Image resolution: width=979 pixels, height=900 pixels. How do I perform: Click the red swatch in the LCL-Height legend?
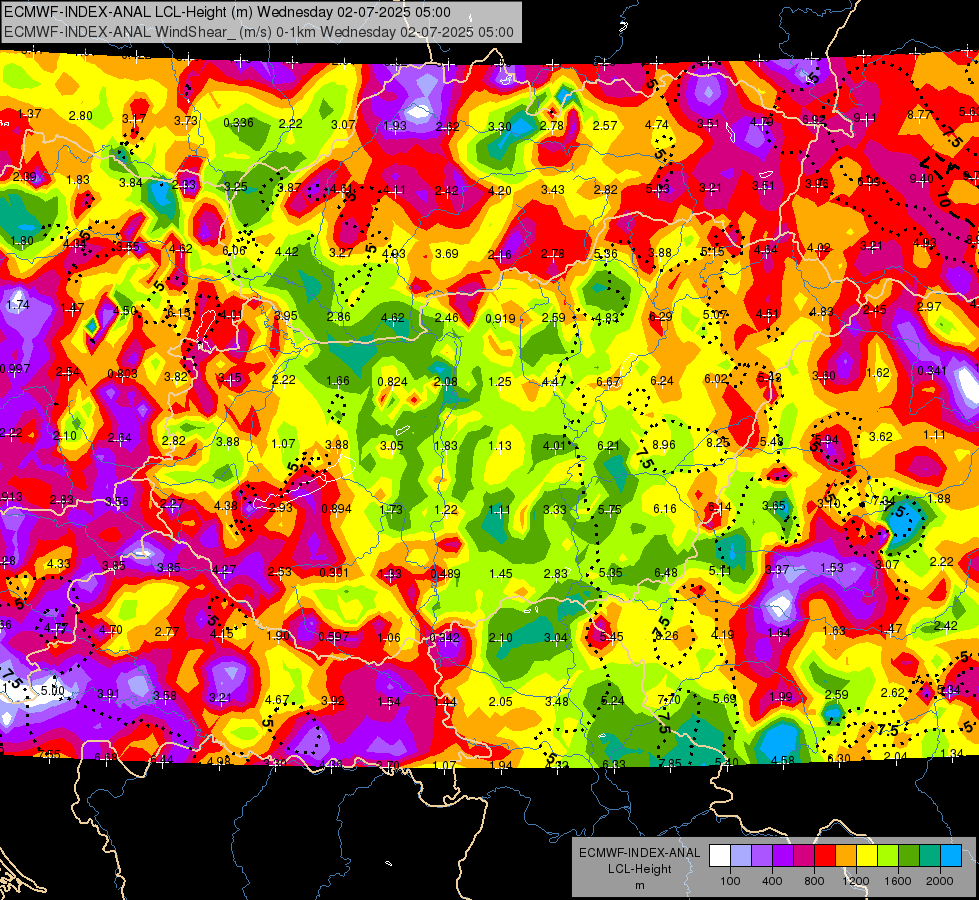click(825, 856)
